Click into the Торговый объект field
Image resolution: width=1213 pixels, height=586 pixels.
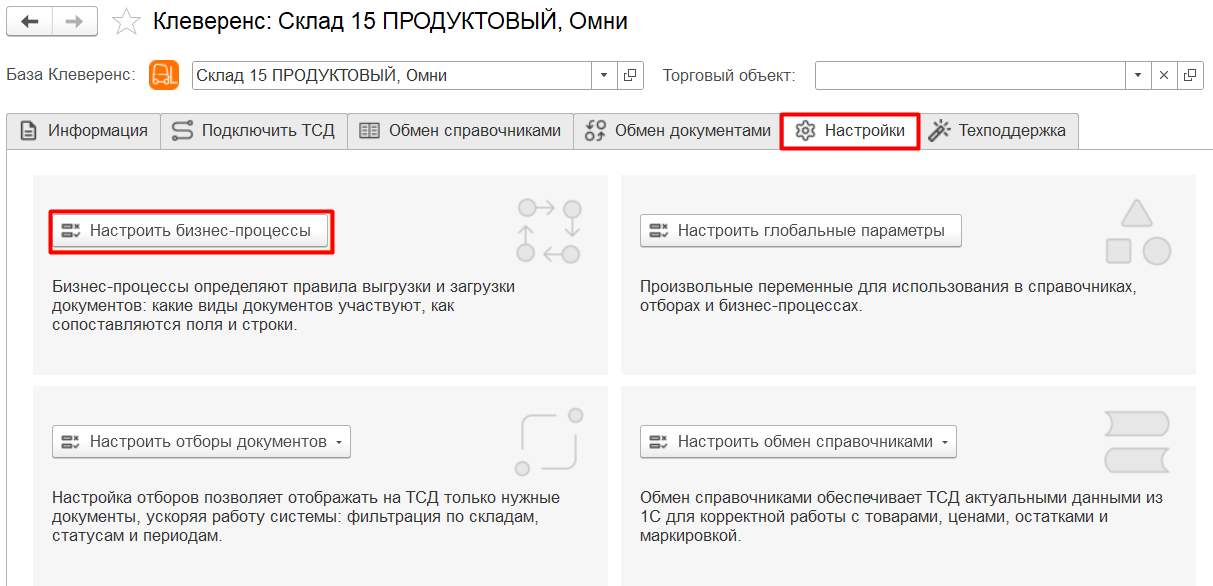pyautogui.click(x=971, y=75)
